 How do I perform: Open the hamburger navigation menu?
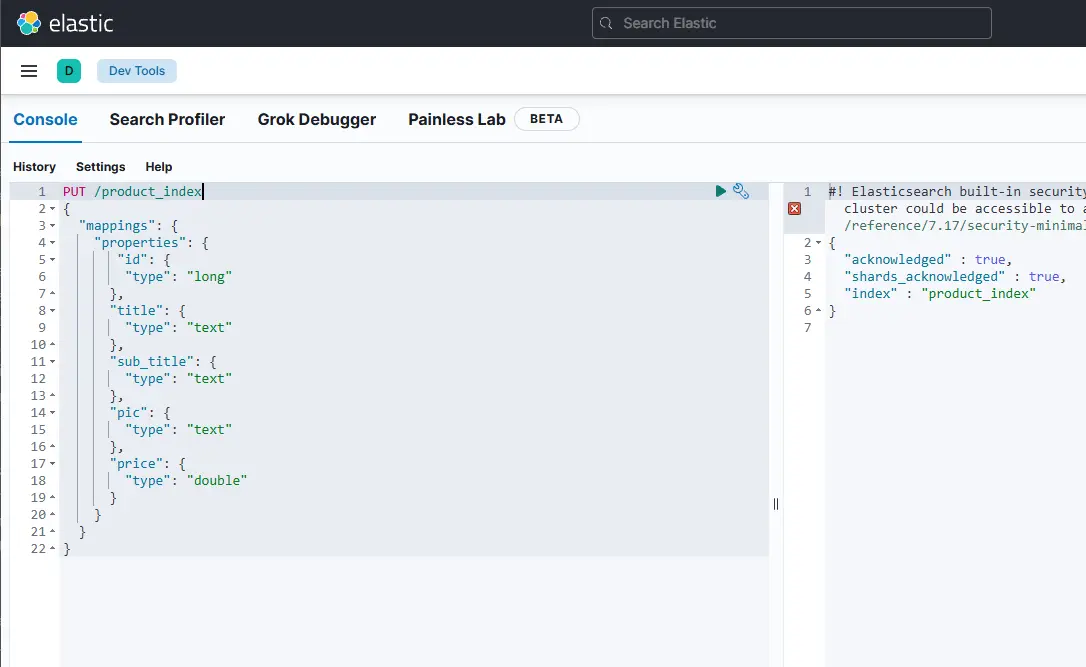click(29, 71)
